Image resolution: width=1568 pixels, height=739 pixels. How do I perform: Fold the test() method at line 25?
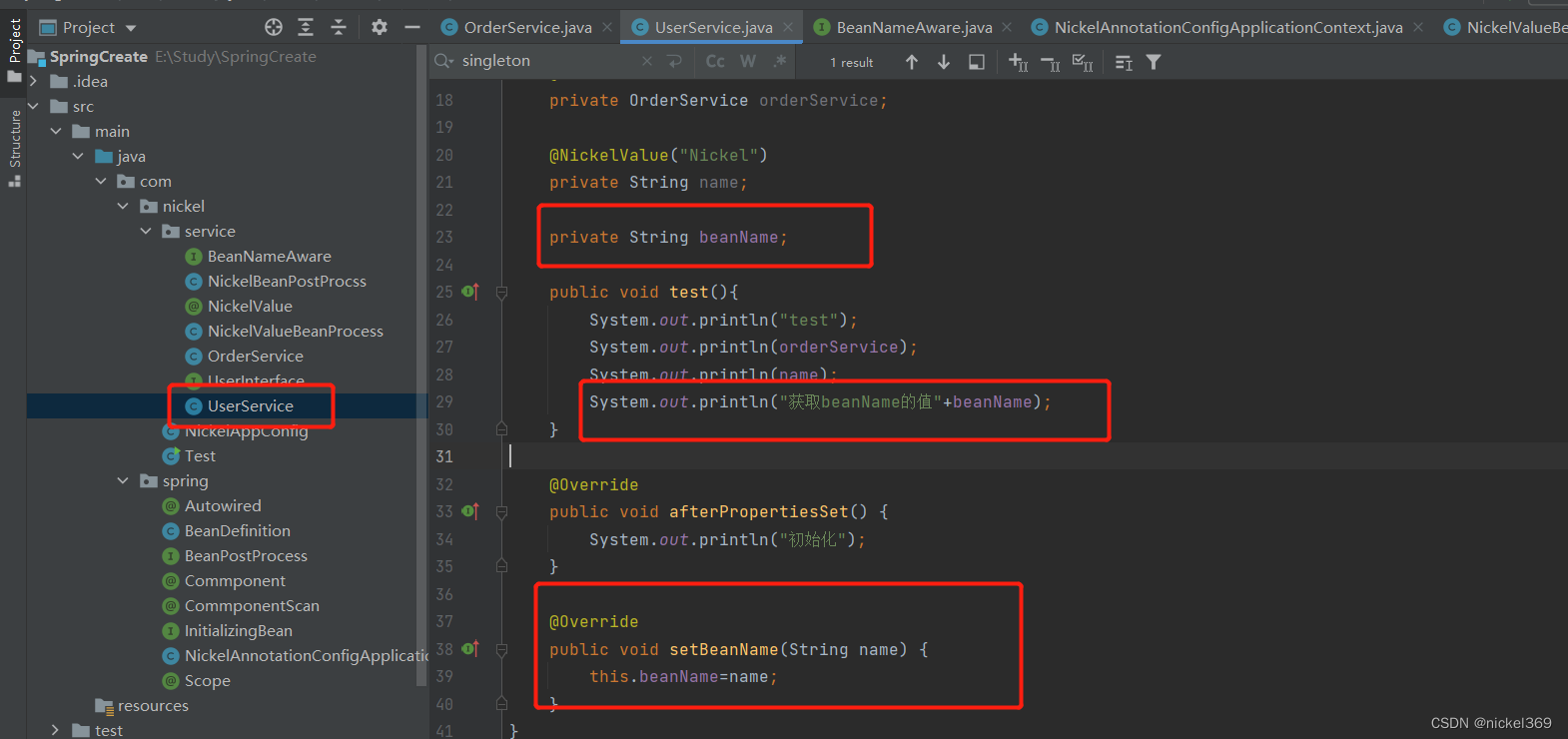(502, 293)
